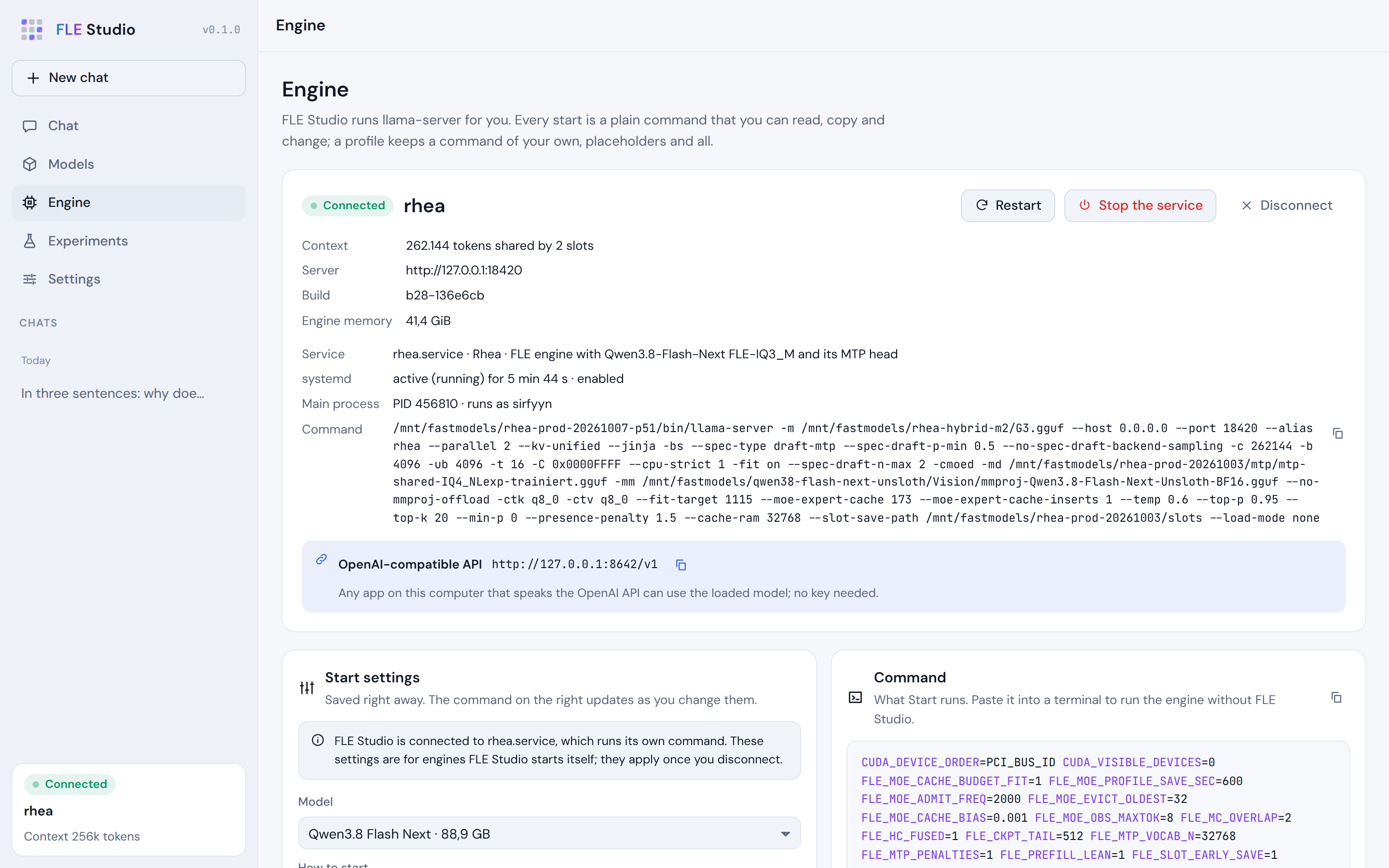
Task: Click server address http://127.0.0.1:18420
Action: 464,271
